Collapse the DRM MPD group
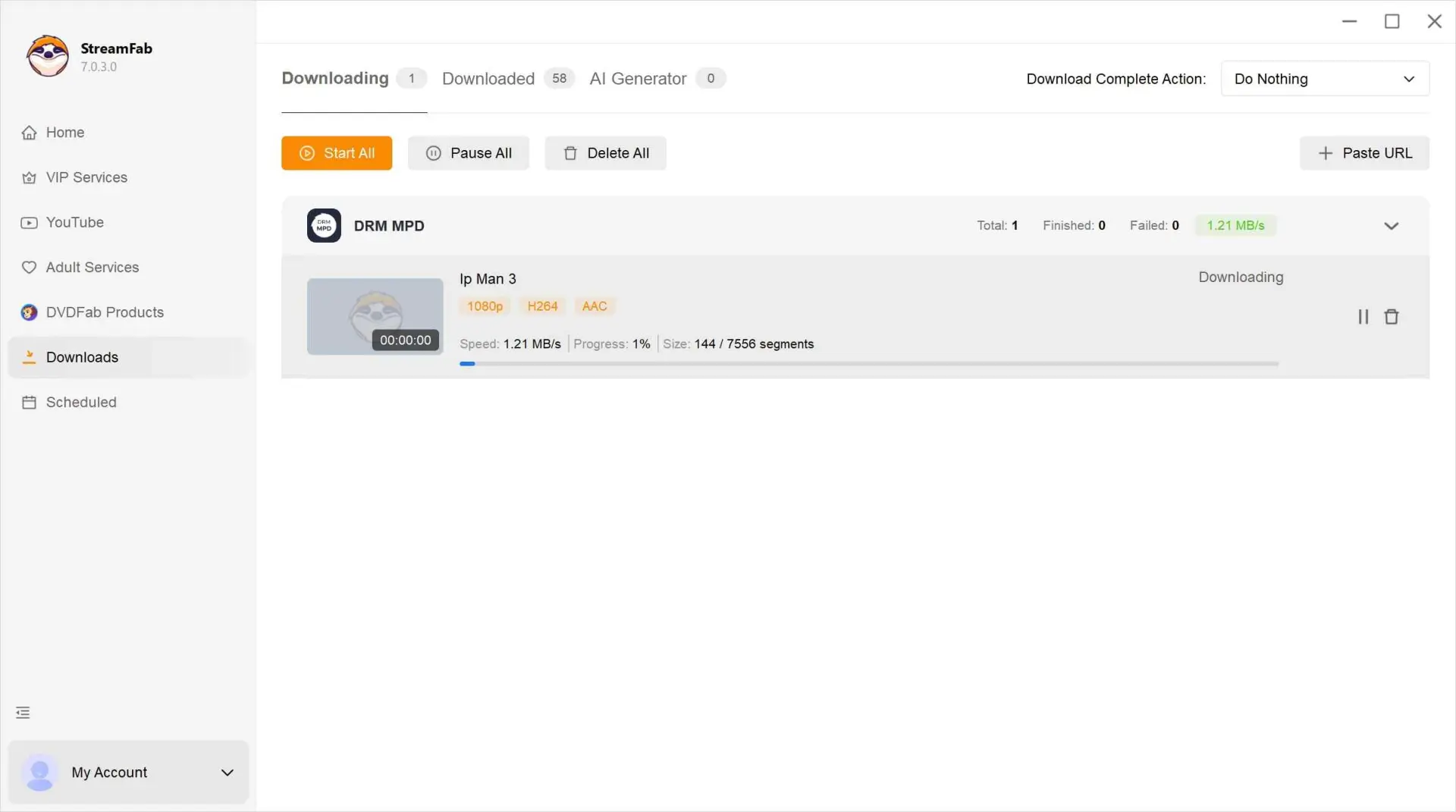The height and width of the screenshot is (812, 1456). tap(1392, 226)
